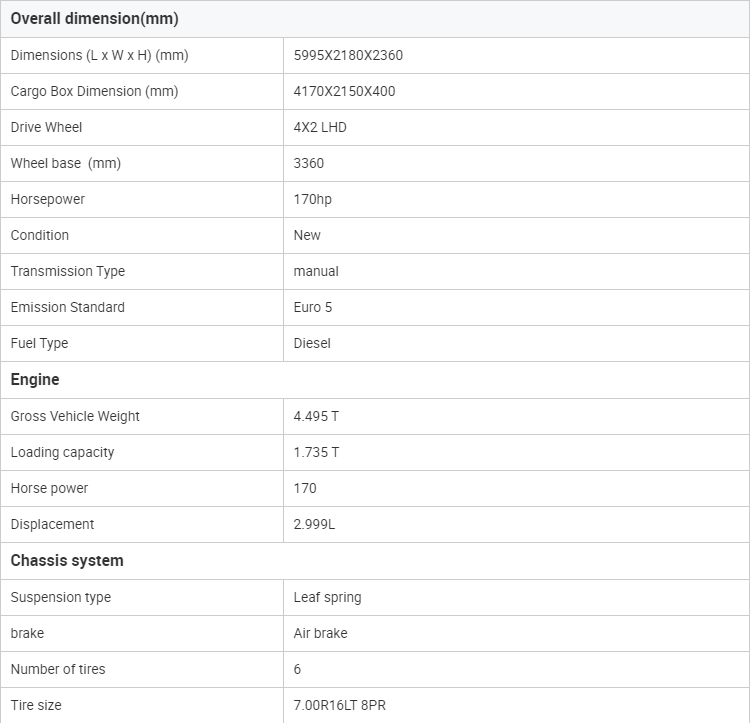Screen dimensions: 750x723
Task: Select the Leaf spring suspension value
Action: coord(327,597)
